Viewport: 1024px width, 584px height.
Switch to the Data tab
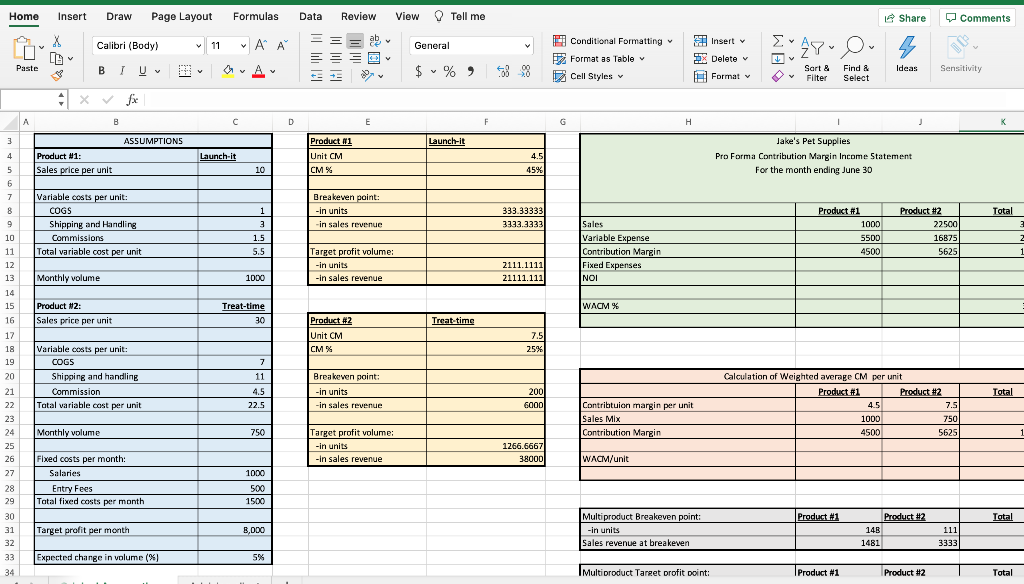point(310,16)
